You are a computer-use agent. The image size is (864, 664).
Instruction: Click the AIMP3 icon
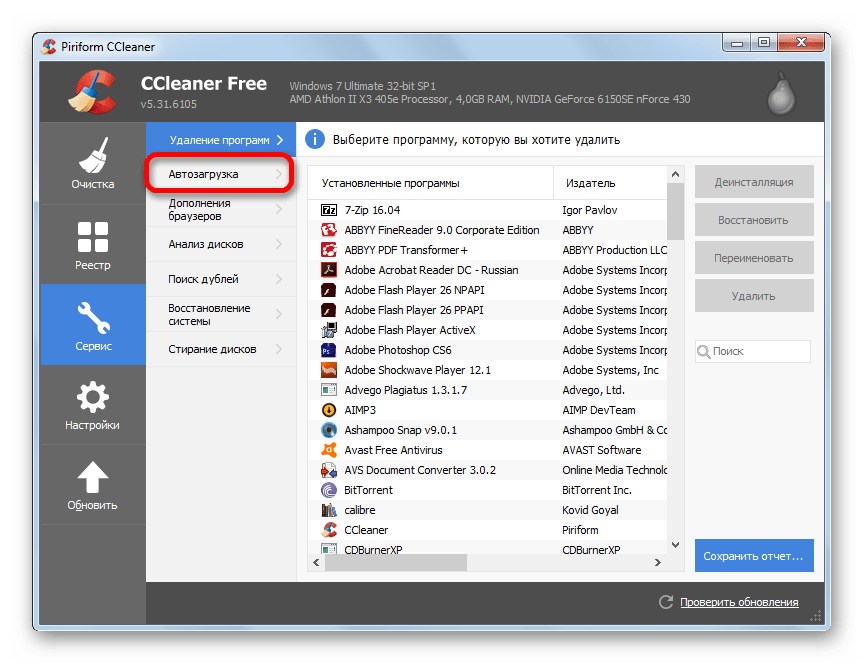329,410
